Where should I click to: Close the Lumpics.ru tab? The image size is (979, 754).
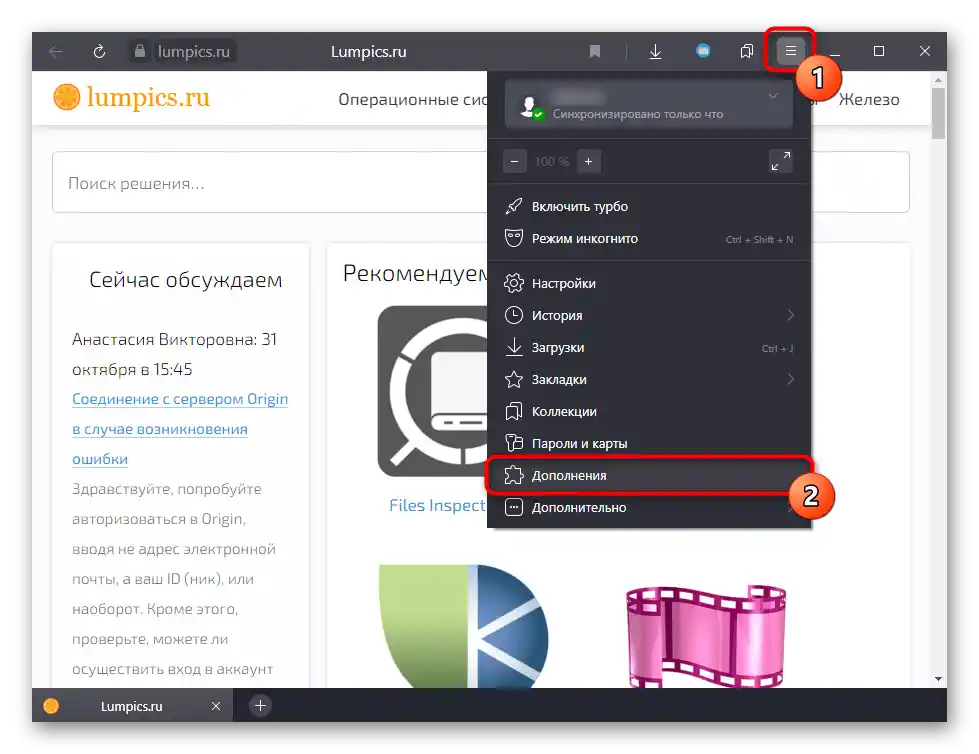click(x=216, y=706)
